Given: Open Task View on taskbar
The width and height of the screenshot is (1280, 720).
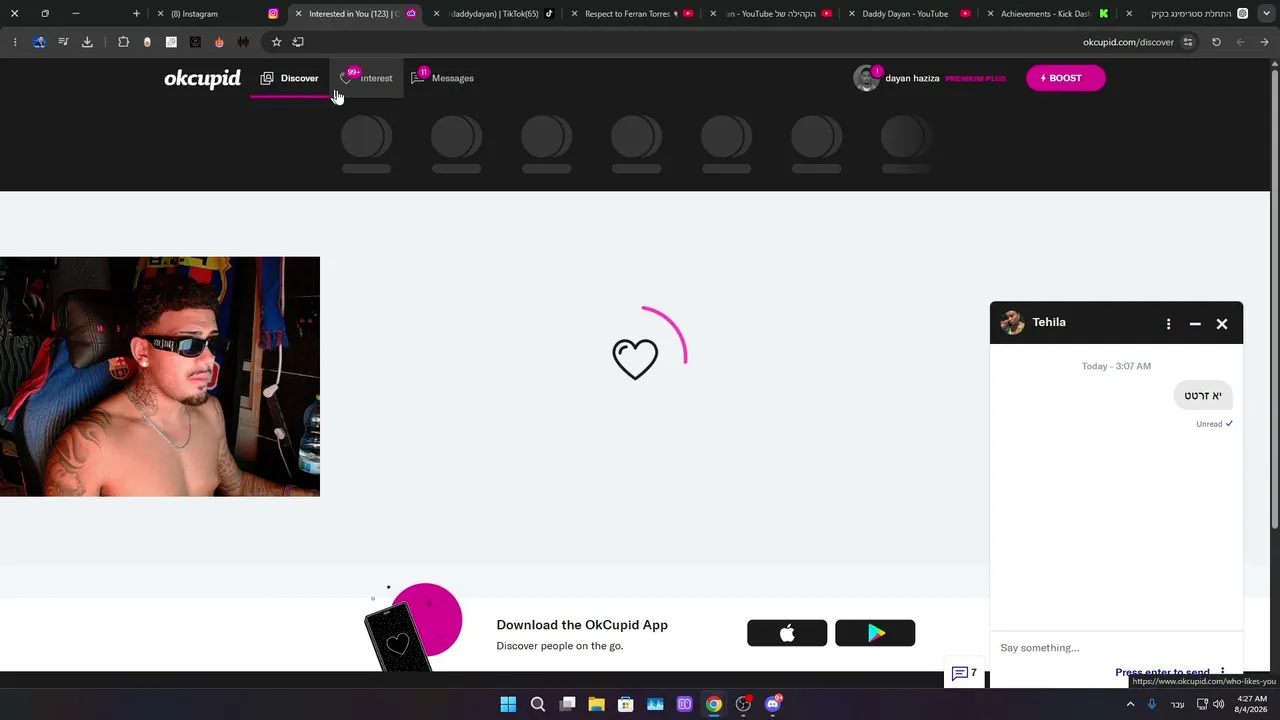Looking at the screenshot, I should [567, 704].
